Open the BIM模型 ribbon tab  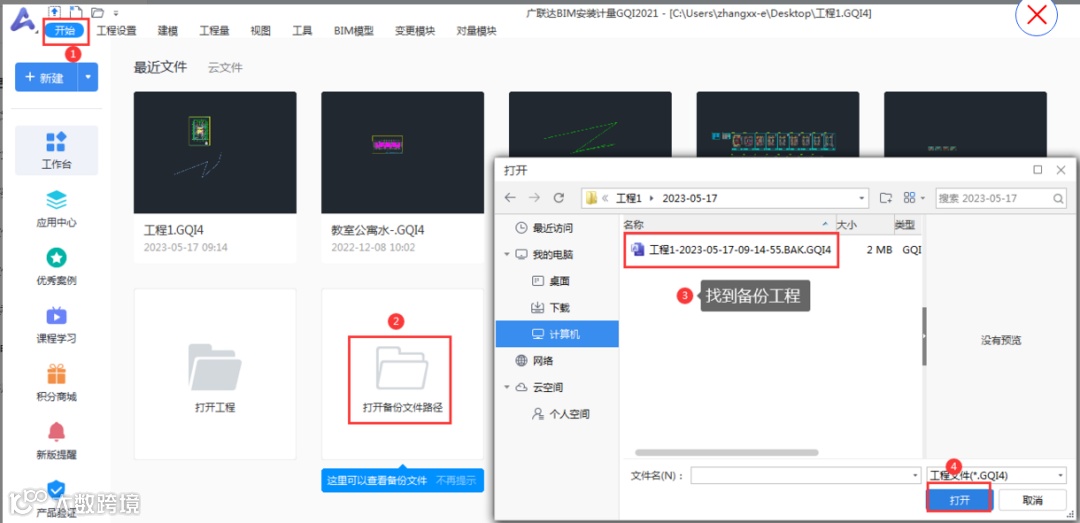[353, 30]
